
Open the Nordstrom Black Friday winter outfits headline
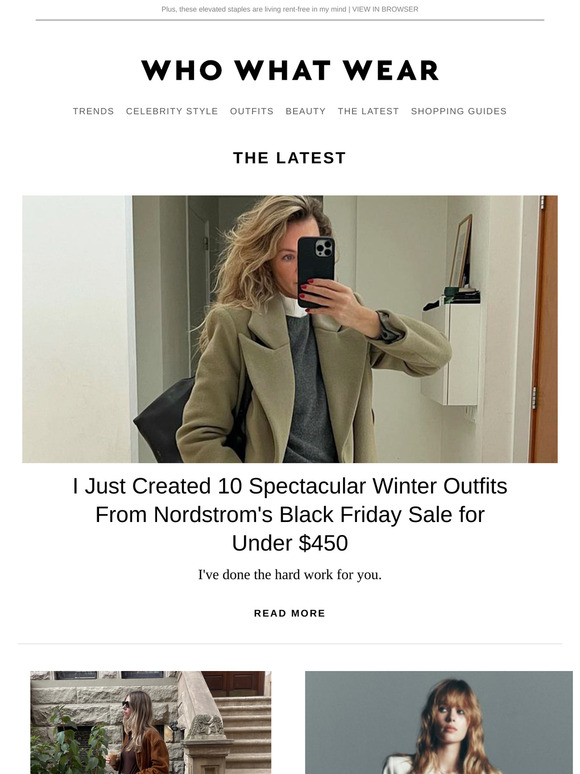[290, 514]
